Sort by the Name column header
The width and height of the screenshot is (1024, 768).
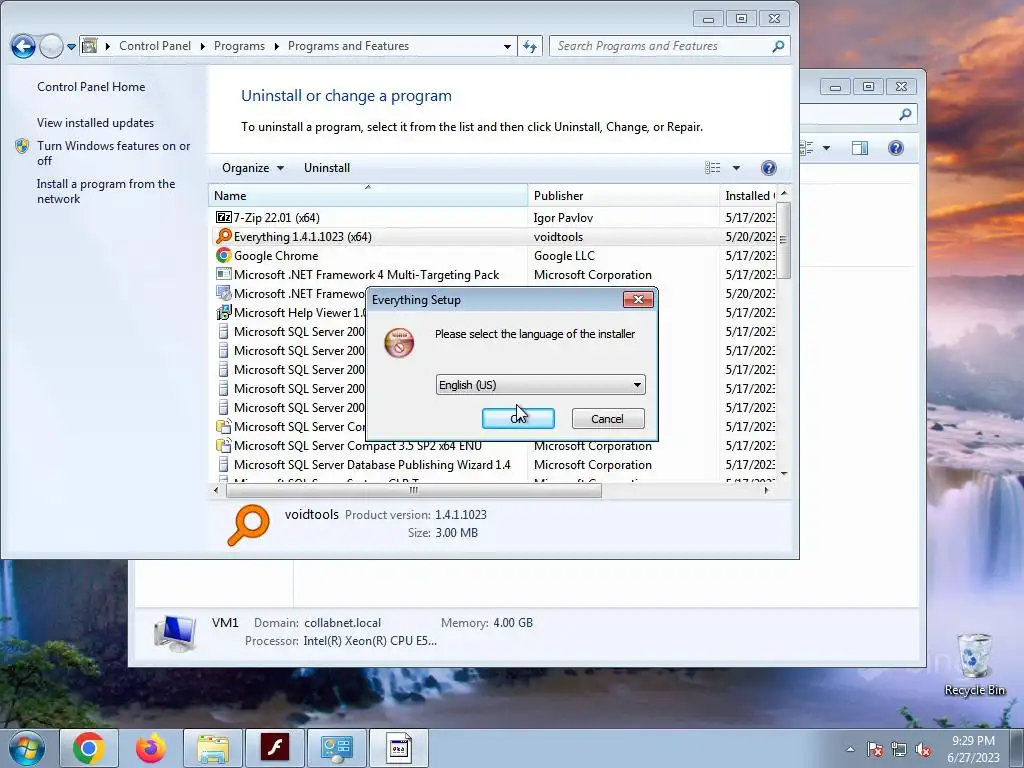368,196
